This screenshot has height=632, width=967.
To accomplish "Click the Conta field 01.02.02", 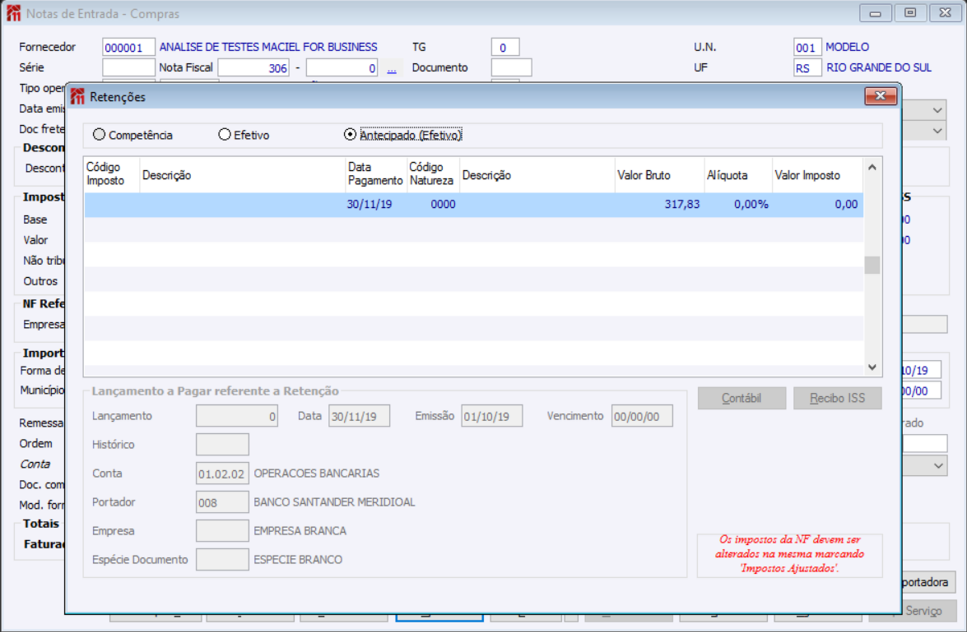I will point(223,474).
